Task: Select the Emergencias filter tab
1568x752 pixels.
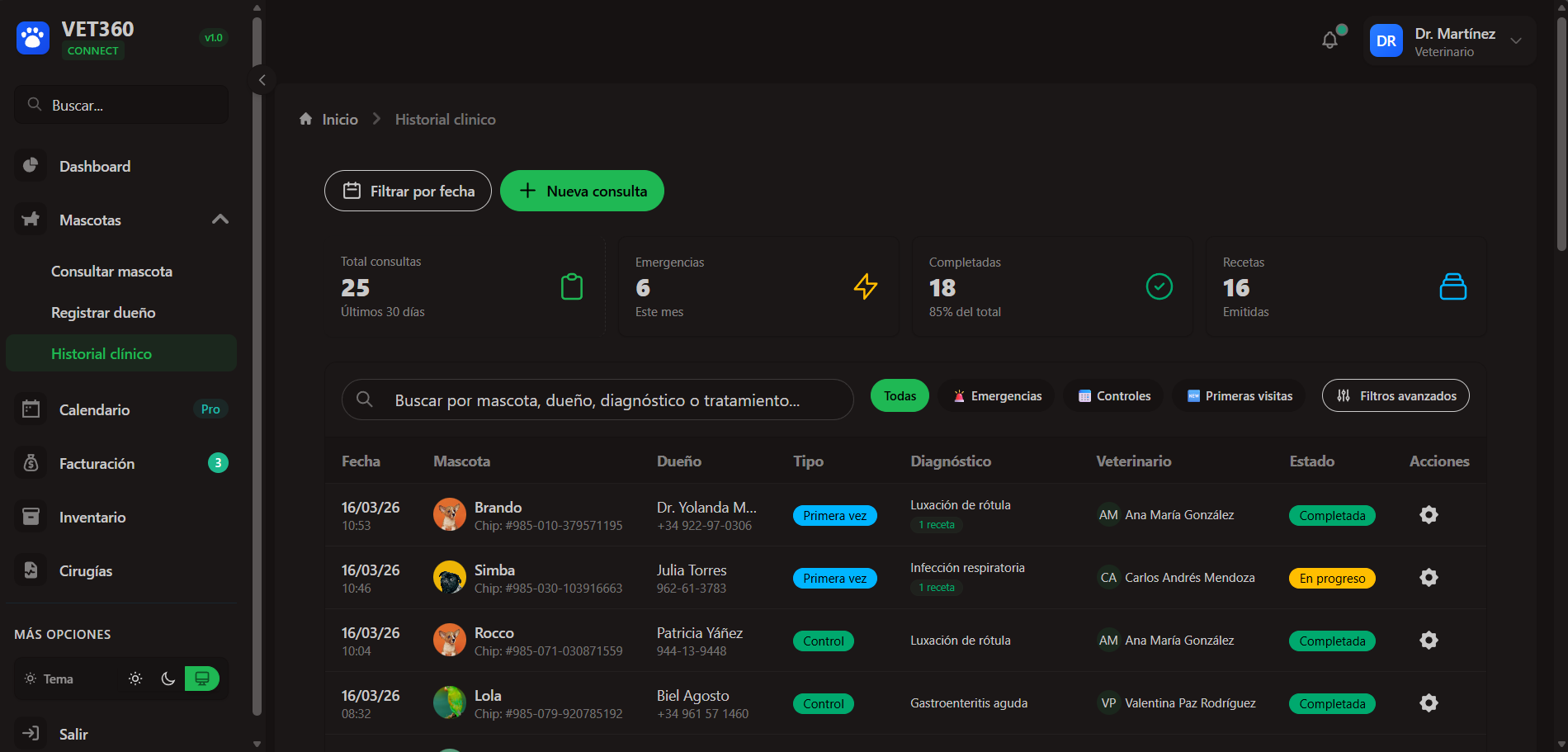Action: tap(997, 396)
